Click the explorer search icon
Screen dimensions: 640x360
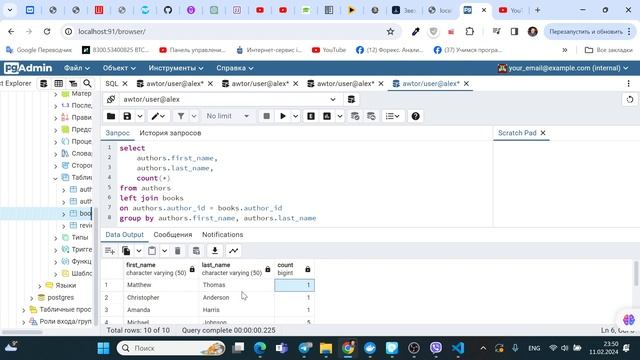[87, 84]
